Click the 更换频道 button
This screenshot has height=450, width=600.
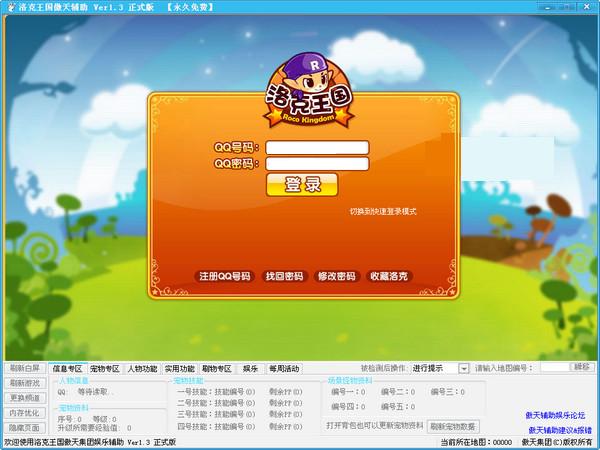(24, 398)
